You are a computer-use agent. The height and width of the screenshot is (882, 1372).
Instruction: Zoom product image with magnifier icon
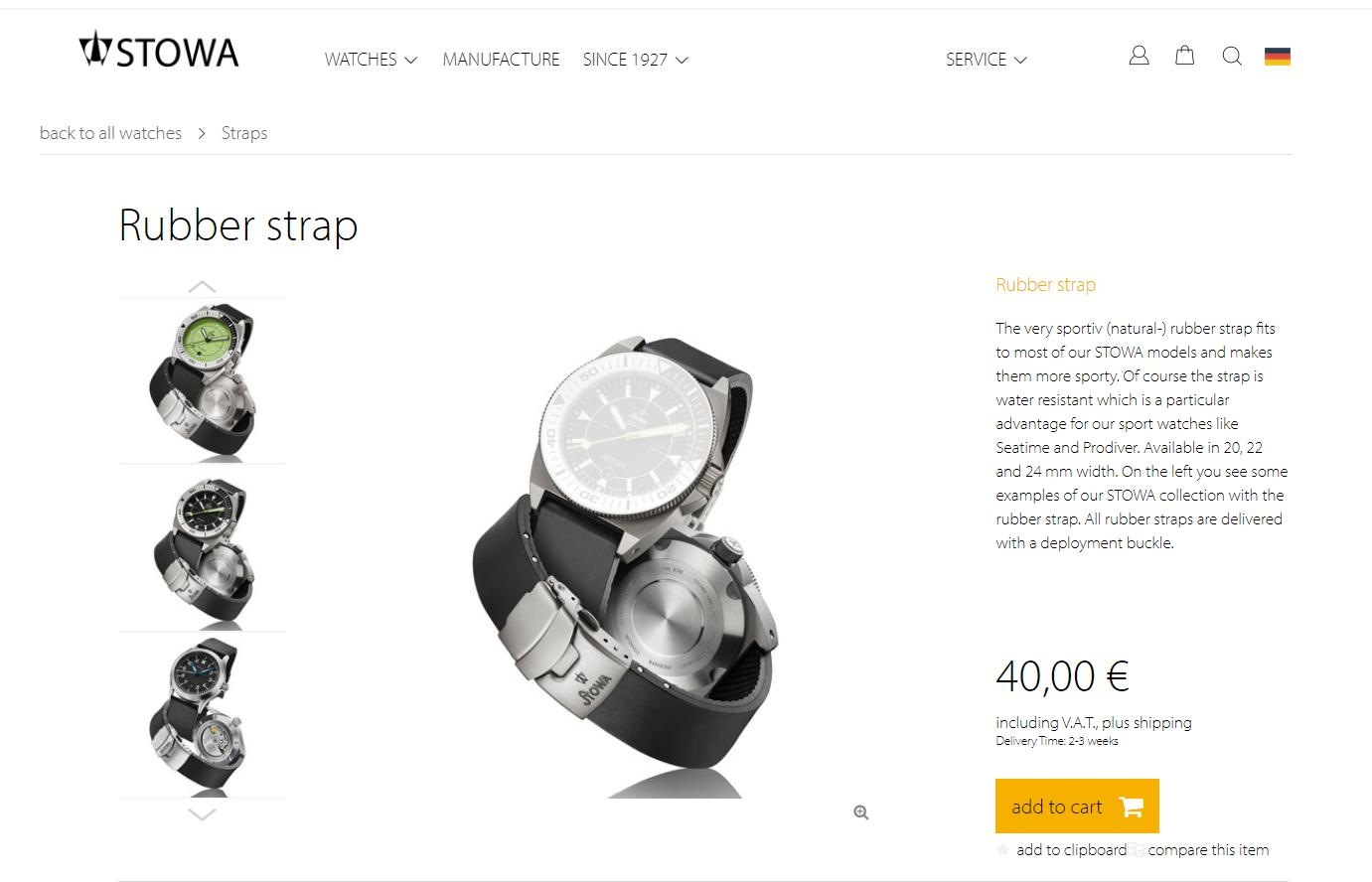coord(861,812)
